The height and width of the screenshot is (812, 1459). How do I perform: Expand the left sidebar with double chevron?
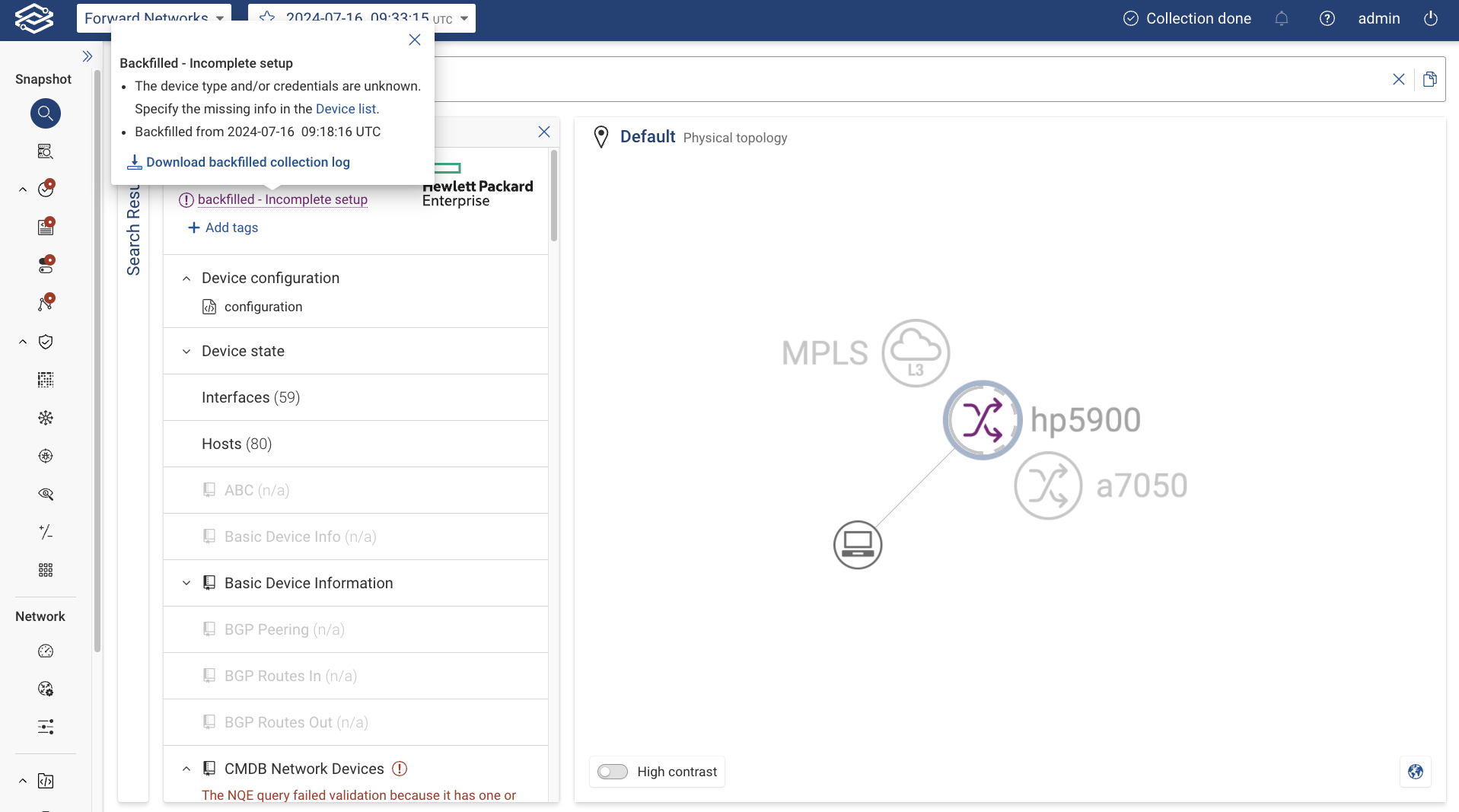coord(88,56)
